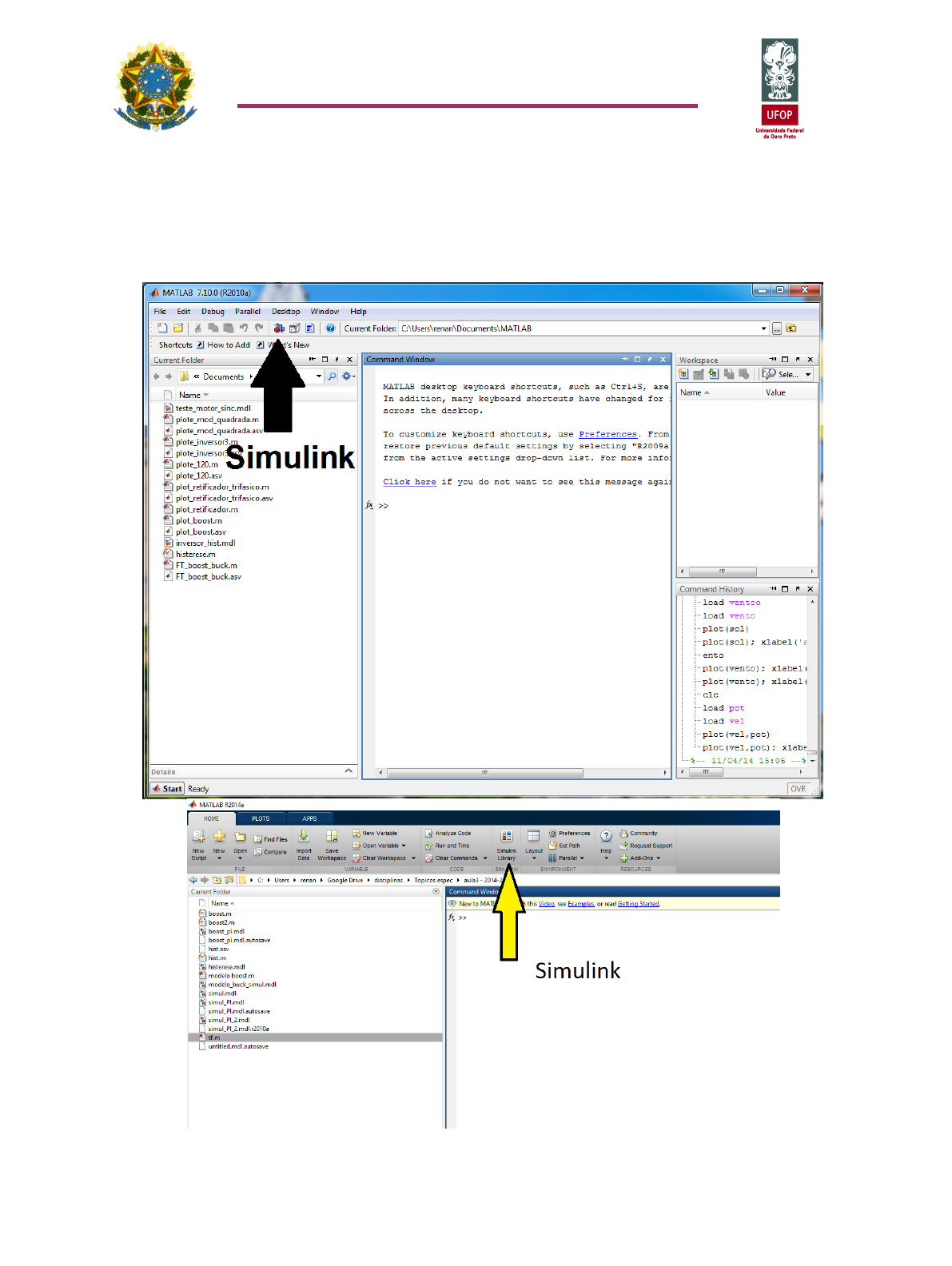
Task: Click New Script in the ribbon
Action: click(198, 838)
